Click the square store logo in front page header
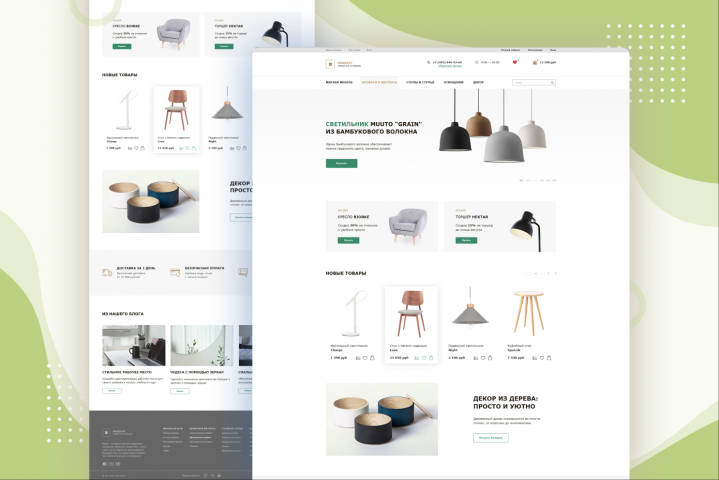The width and height of the screenshot is (719, 480). tap(330, 64)
